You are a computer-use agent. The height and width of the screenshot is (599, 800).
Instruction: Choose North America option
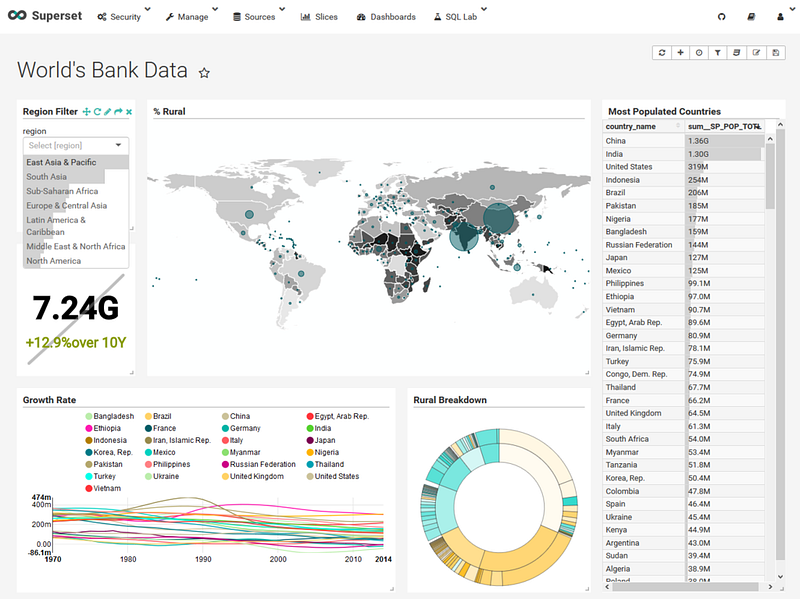click(x=76, y=261)
